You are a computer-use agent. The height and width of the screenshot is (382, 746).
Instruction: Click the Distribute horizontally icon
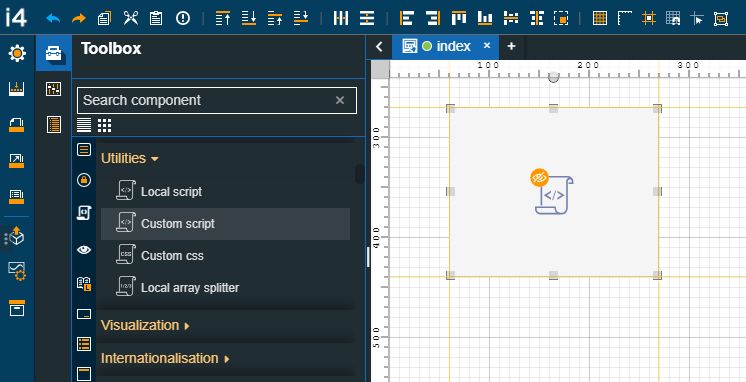pyautogui.click(x=341, y=18)
